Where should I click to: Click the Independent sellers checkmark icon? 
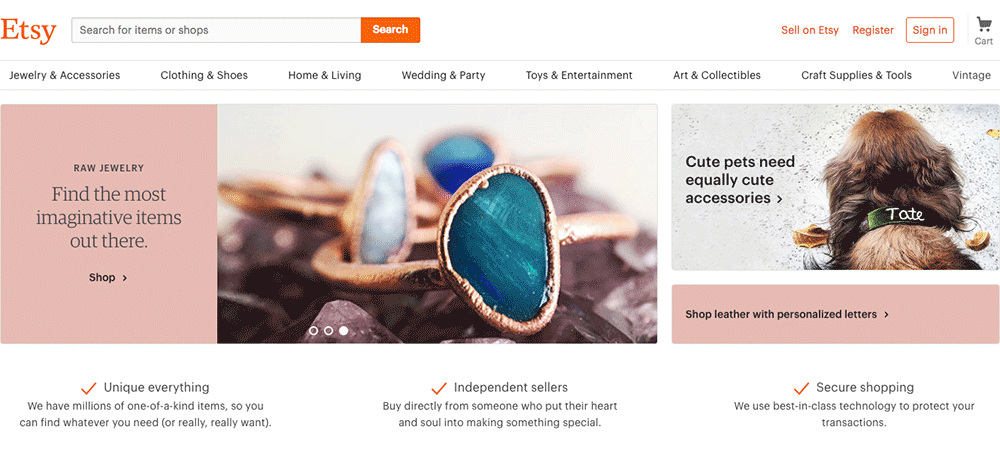(438, 388)
